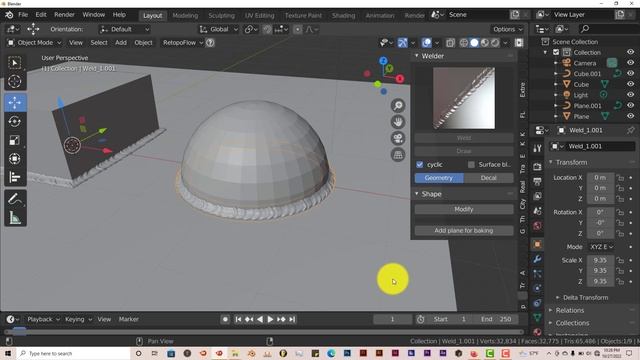This screenshot has width=640, height=360.
Task: Select the Select Box tool
Action: (x=15, y=63)
